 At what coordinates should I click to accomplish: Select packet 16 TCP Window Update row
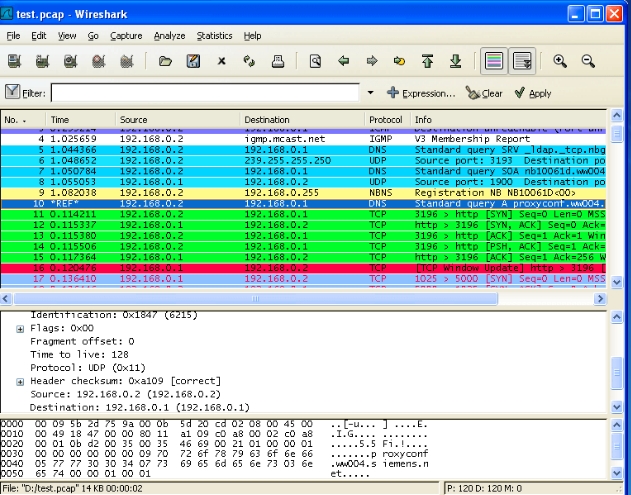pos(303,268)
